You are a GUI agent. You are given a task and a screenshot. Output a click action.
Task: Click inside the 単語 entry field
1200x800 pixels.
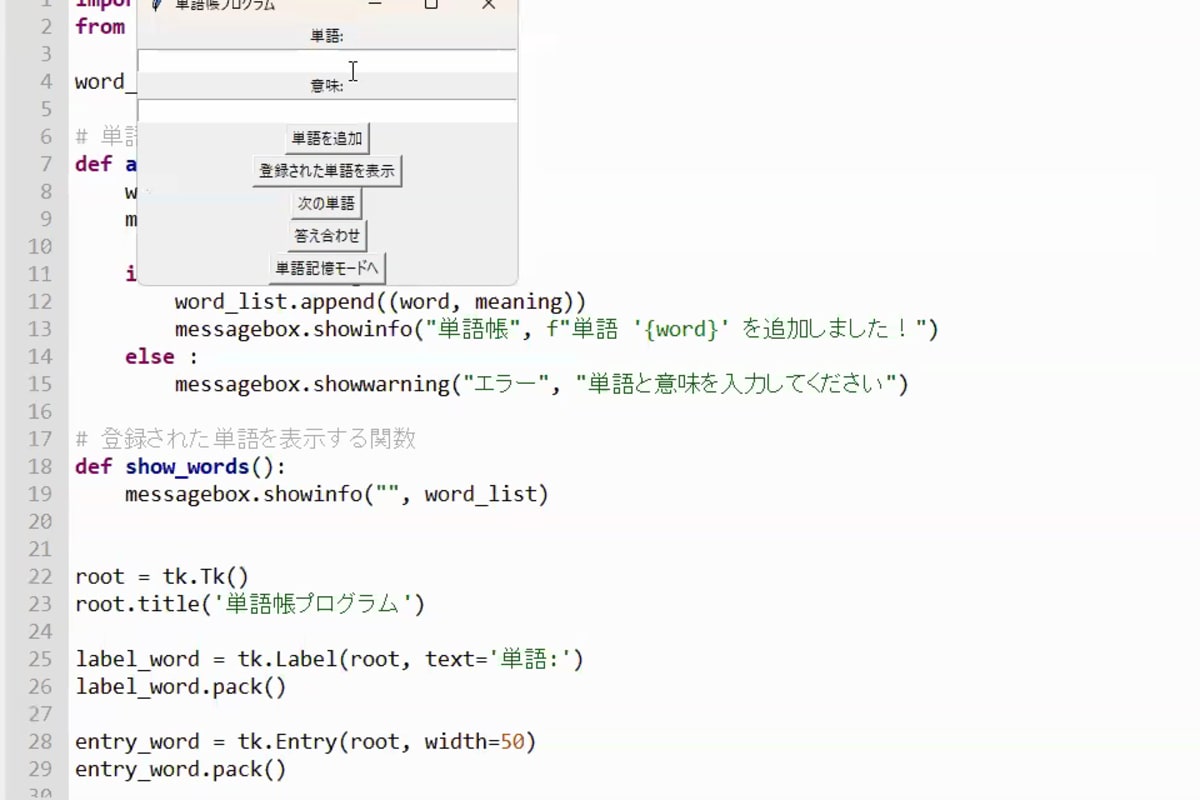(327, 60)
